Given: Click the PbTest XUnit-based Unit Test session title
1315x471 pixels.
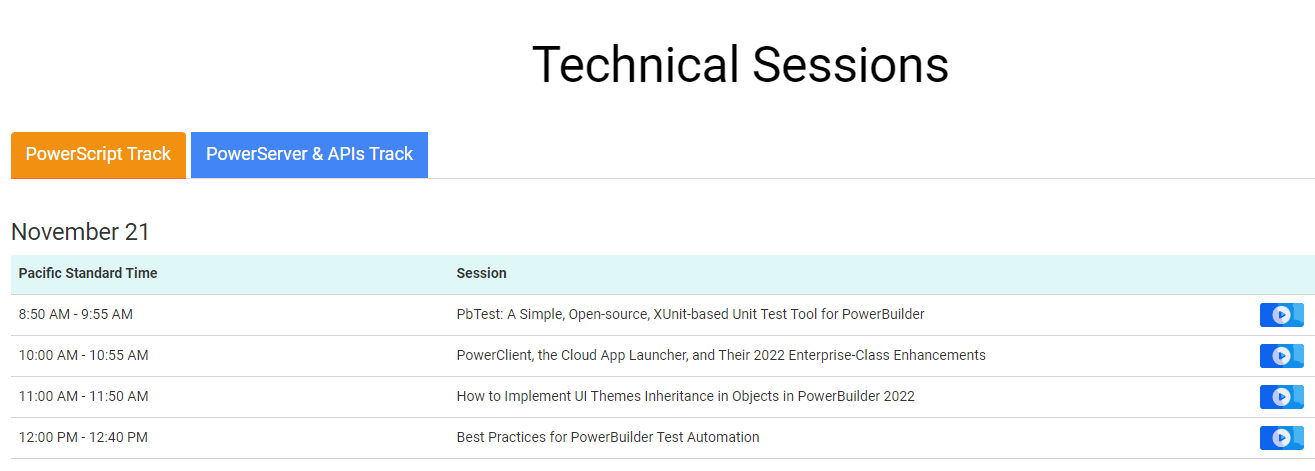Looking at the screenshot, I should pyautogui.click(x=690, y=314).
